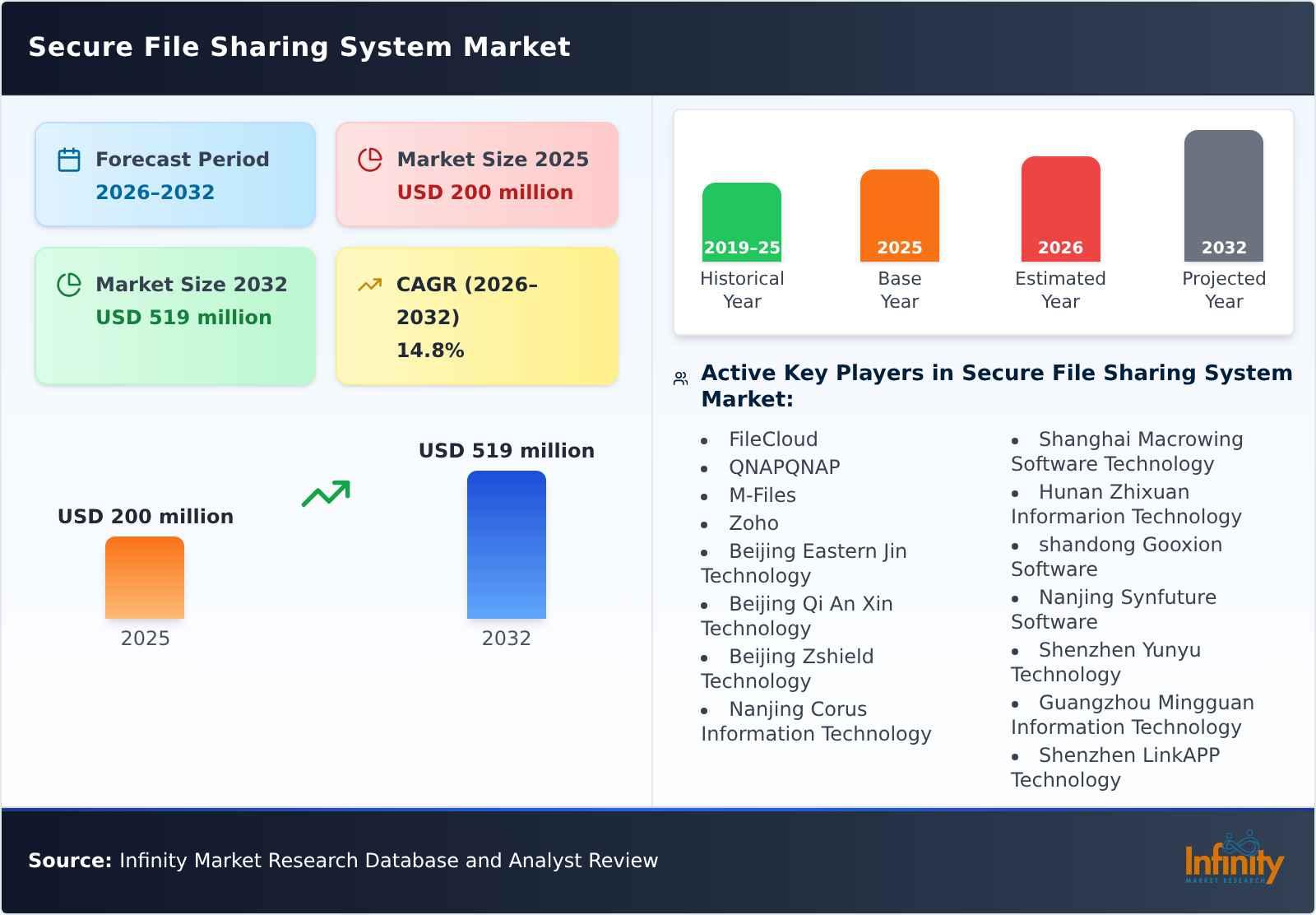Click the Infinity Market Research logo

tap(1234, 858)
